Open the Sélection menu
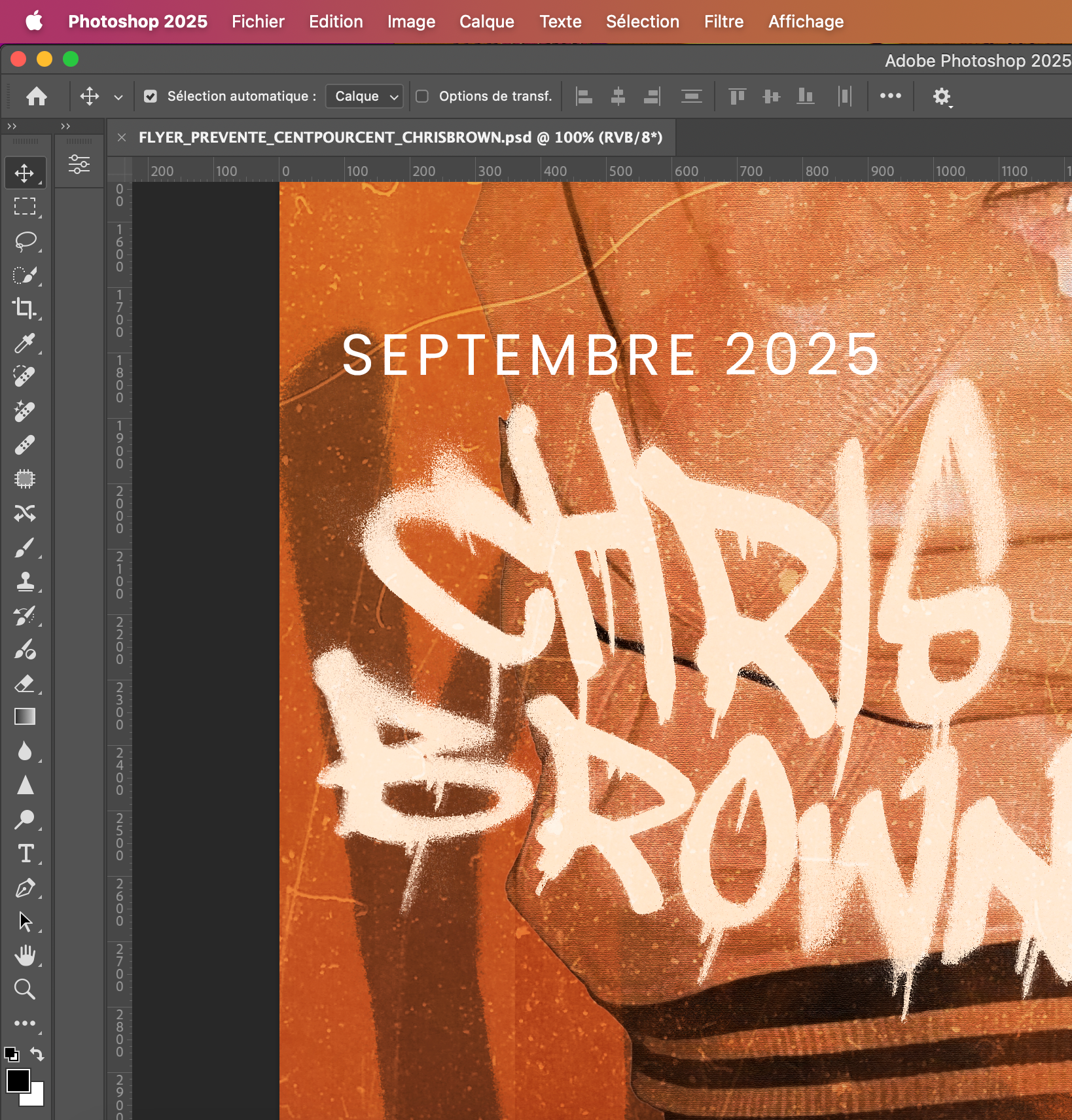 (x=642, y=22)
